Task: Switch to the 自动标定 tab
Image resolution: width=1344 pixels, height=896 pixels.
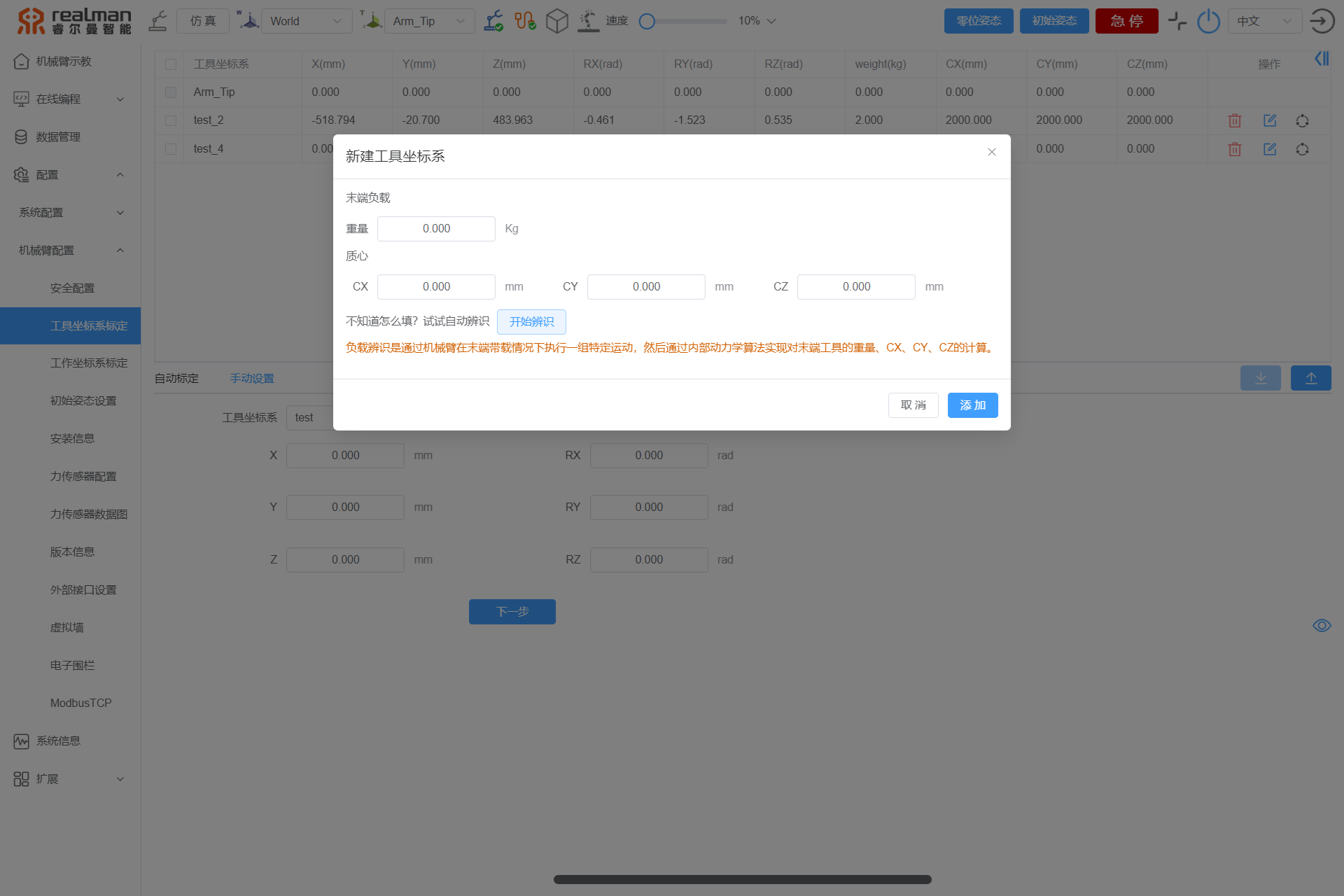Action: tap(176, 379)
